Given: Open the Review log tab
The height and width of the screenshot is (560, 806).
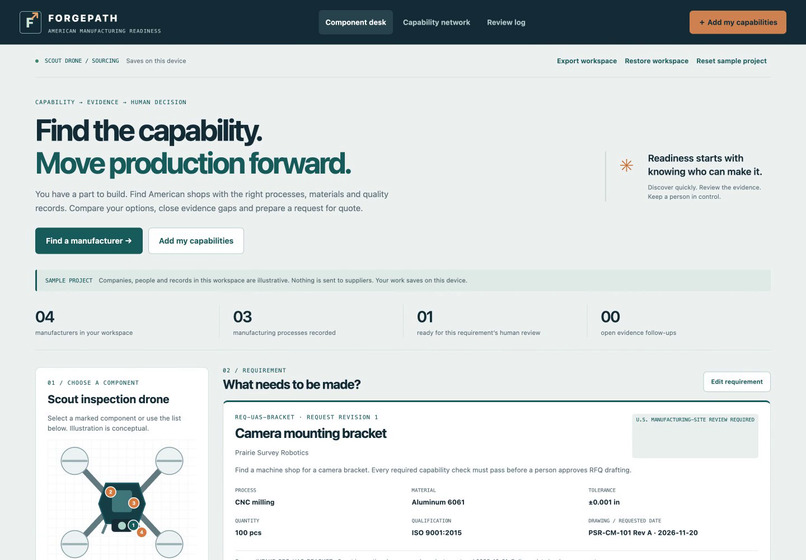Looking at the screenshot, I should [506, 22].
